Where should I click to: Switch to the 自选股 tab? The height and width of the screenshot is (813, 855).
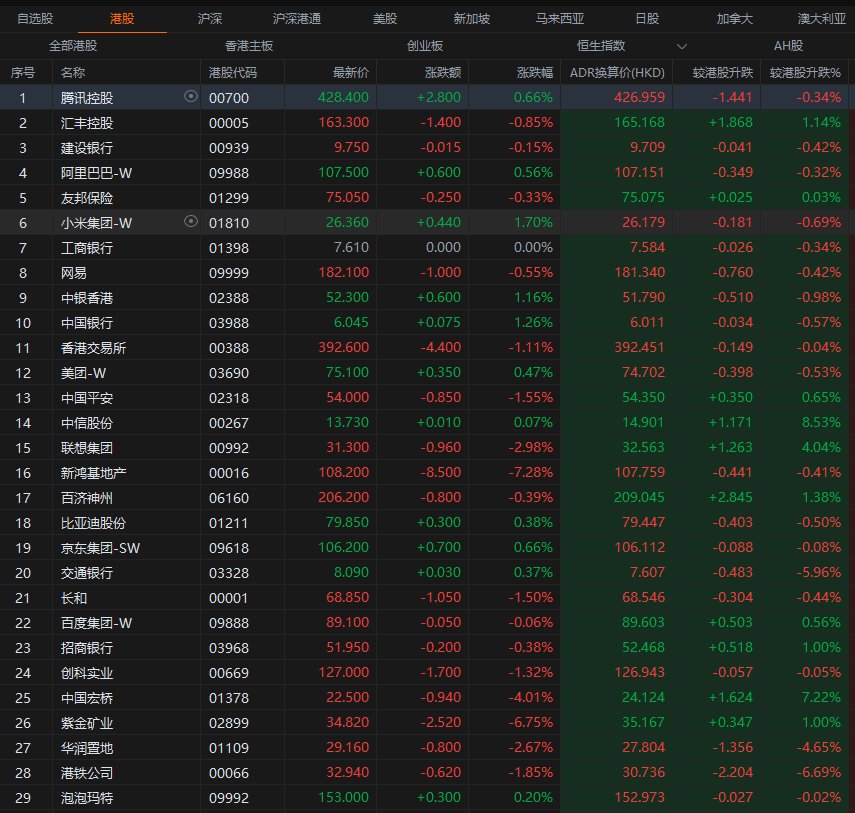tap(35, 19)
